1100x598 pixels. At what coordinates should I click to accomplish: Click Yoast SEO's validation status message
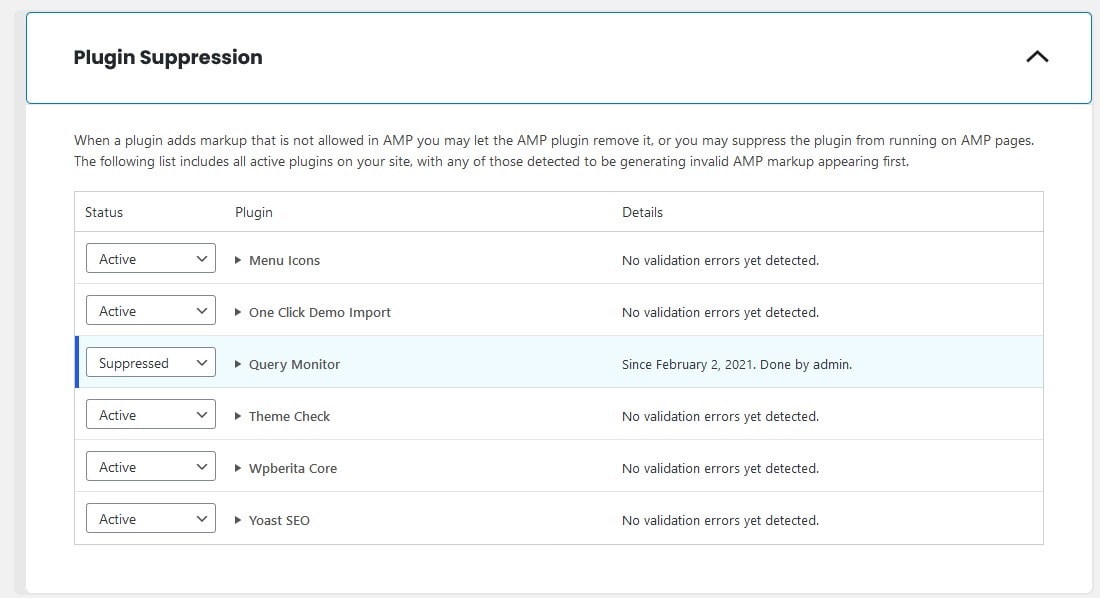[x=720, y=520]
